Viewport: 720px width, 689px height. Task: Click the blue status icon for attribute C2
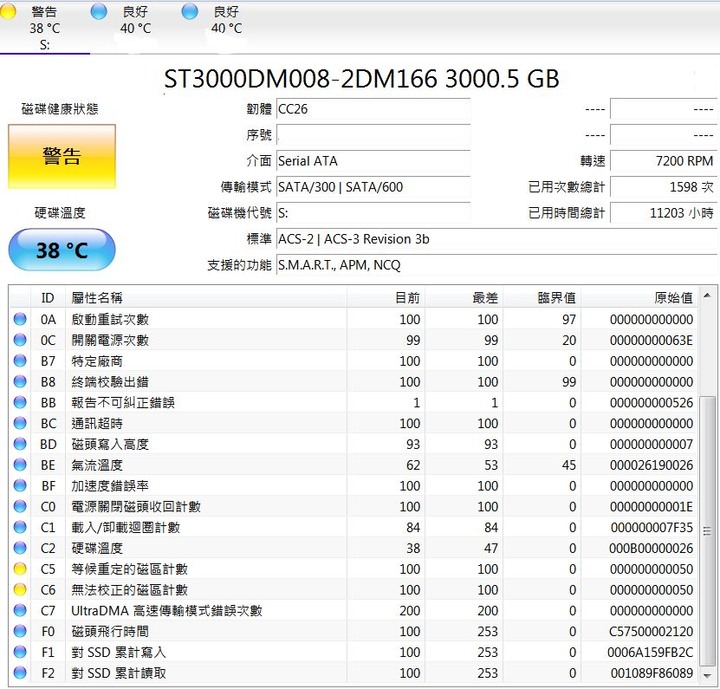[20, 548]
